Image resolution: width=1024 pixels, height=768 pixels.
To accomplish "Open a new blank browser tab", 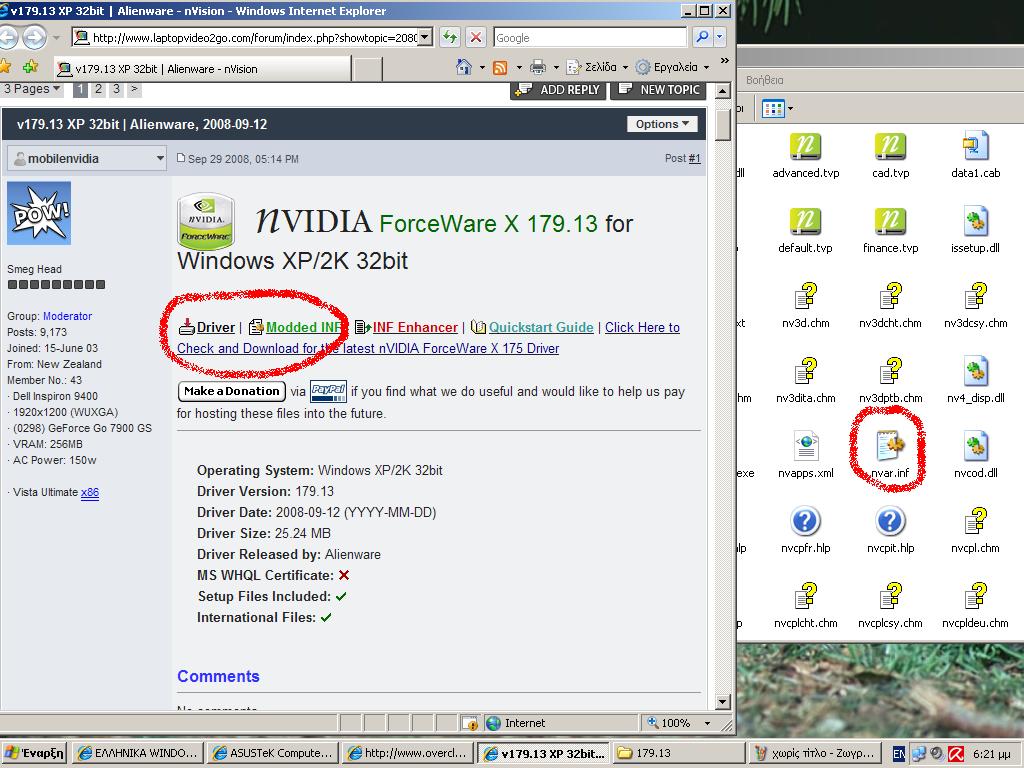I will point(368,69).
